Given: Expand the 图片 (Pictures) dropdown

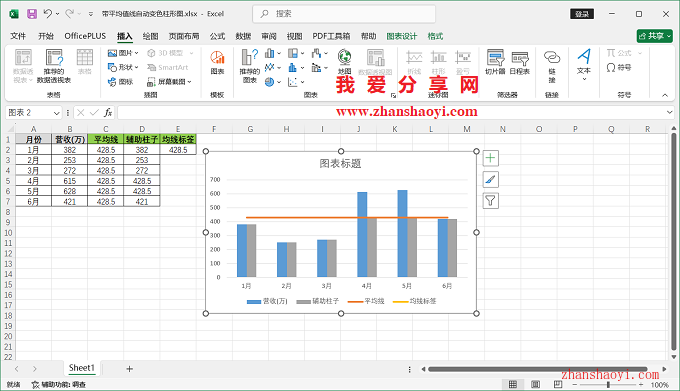Looking at the screenshot, I should point(136,53).
